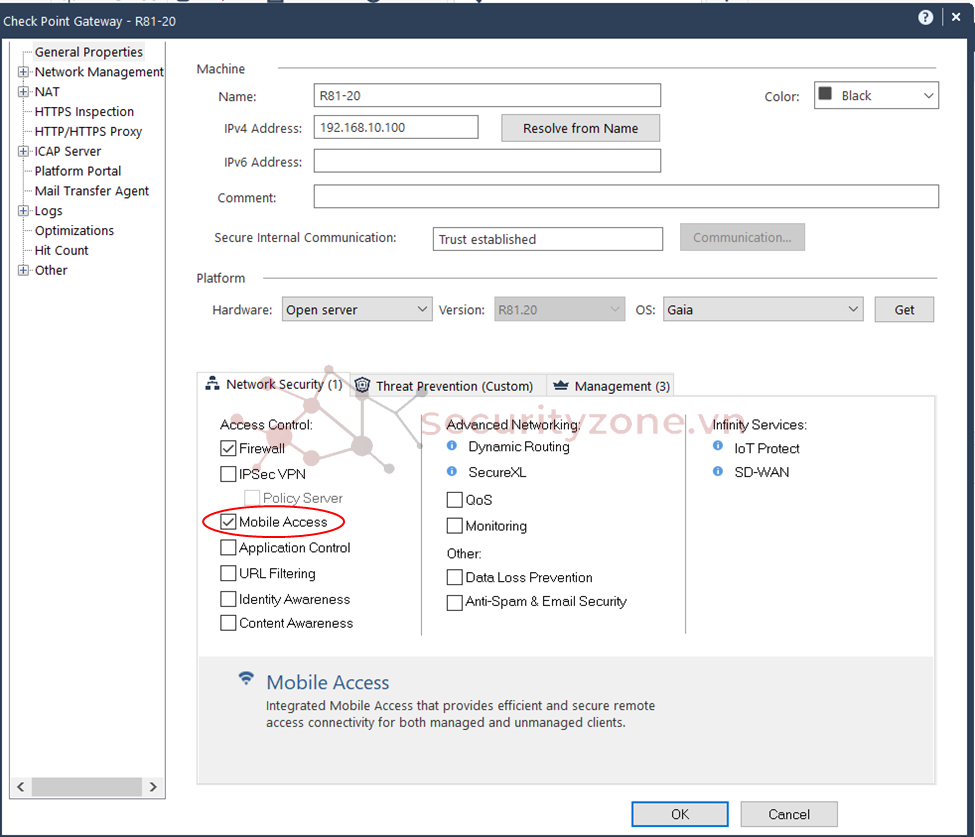Image resolution: width=975 pixels, height=837 pixels.
Task: Expand the Other tree node
Action: [23, 270]
